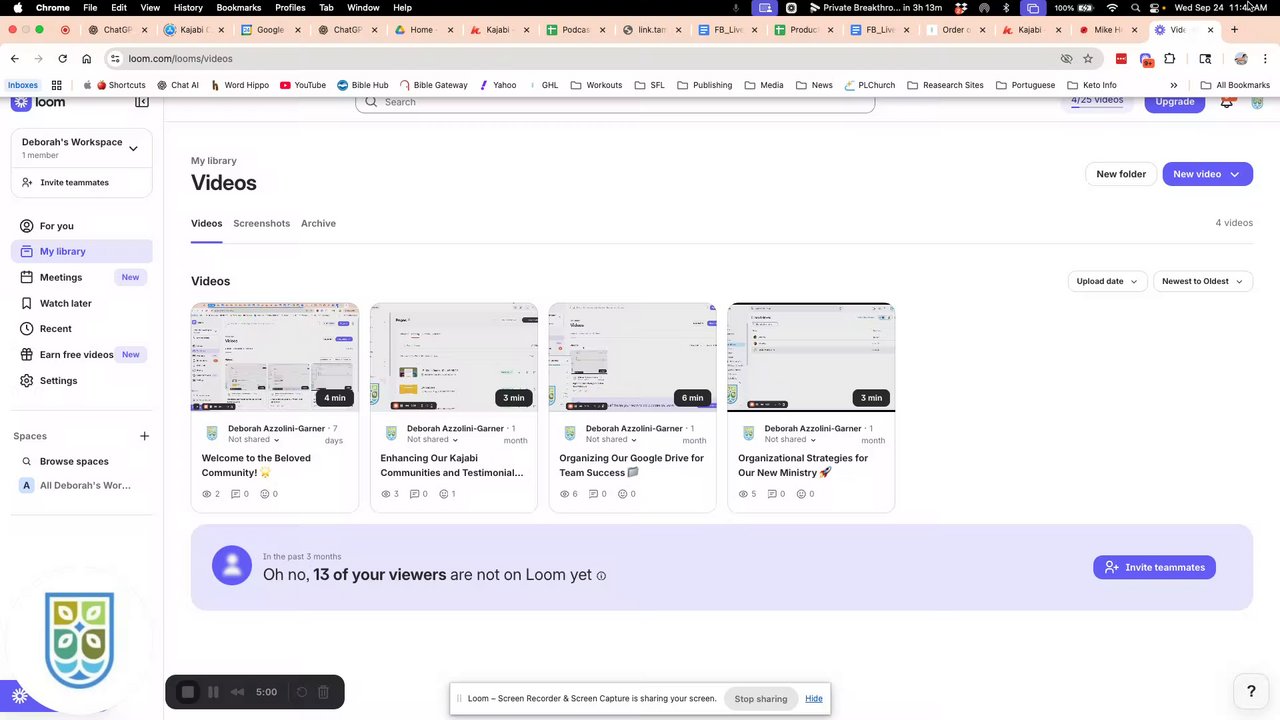Image resolution: width=1280 pixels, height=720 pixels.
Task: Click the Loom logo in sidebar
Action: [38, 102]
